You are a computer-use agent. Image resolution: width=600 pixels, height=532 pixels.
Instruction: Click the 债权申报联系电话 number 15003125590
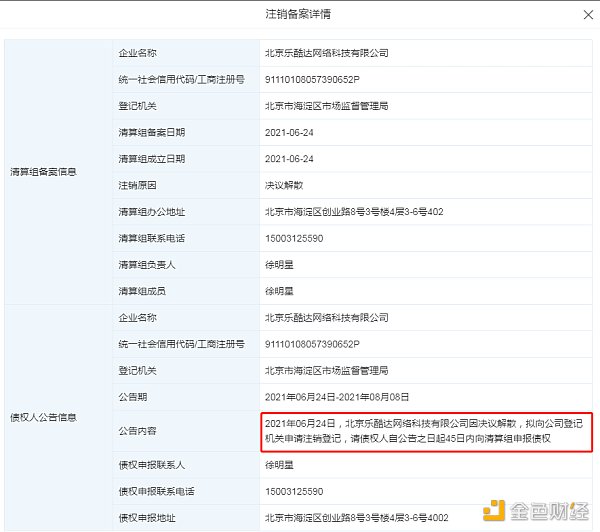[x=294, y=491]
